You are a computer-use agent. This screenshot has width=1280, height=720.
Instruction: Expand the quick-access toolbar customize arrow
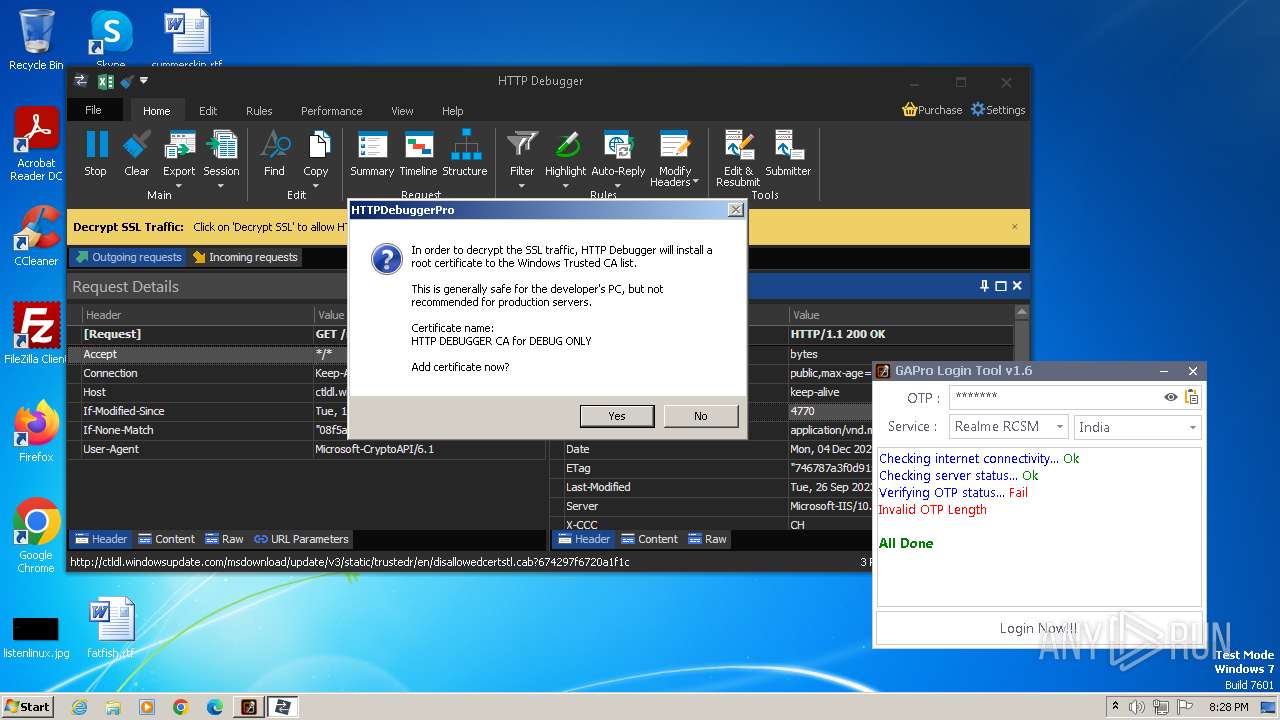144,80
